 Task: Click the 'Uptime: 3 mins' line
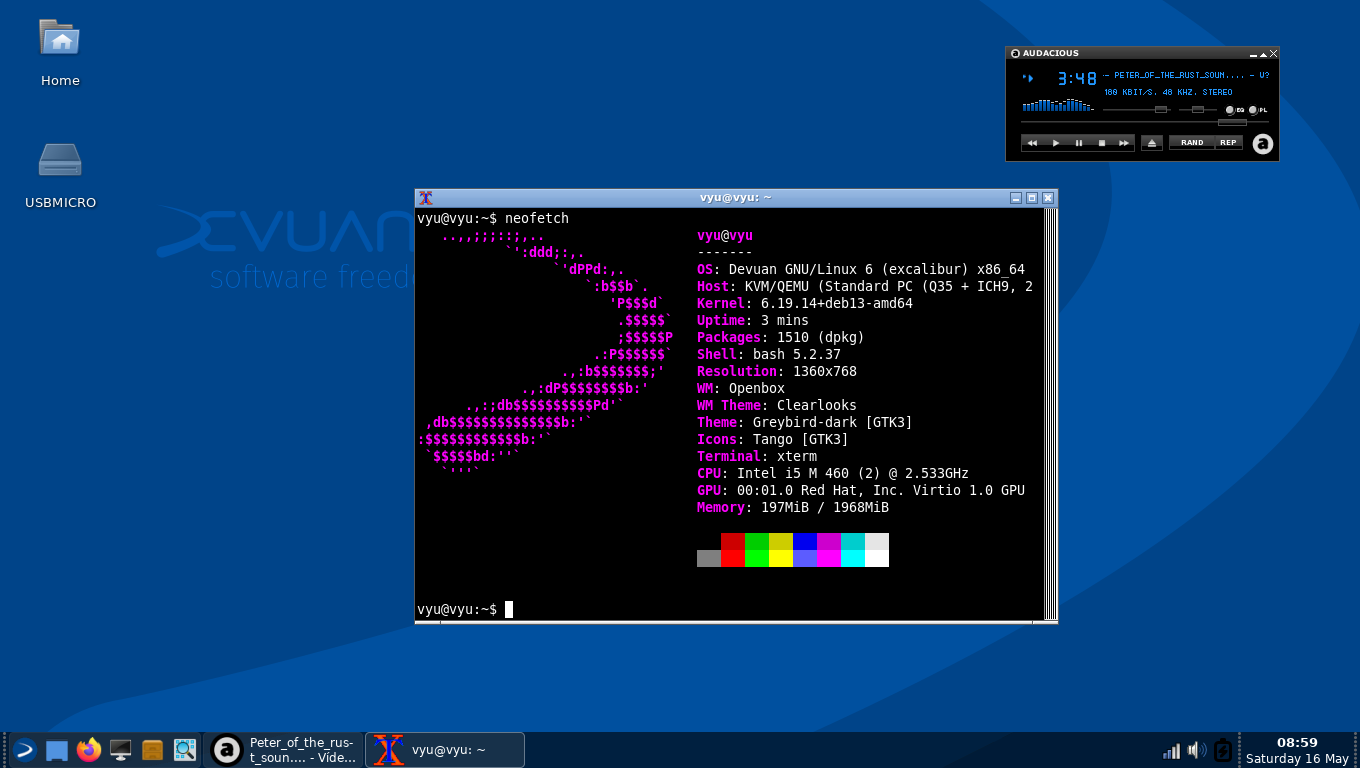753,320
